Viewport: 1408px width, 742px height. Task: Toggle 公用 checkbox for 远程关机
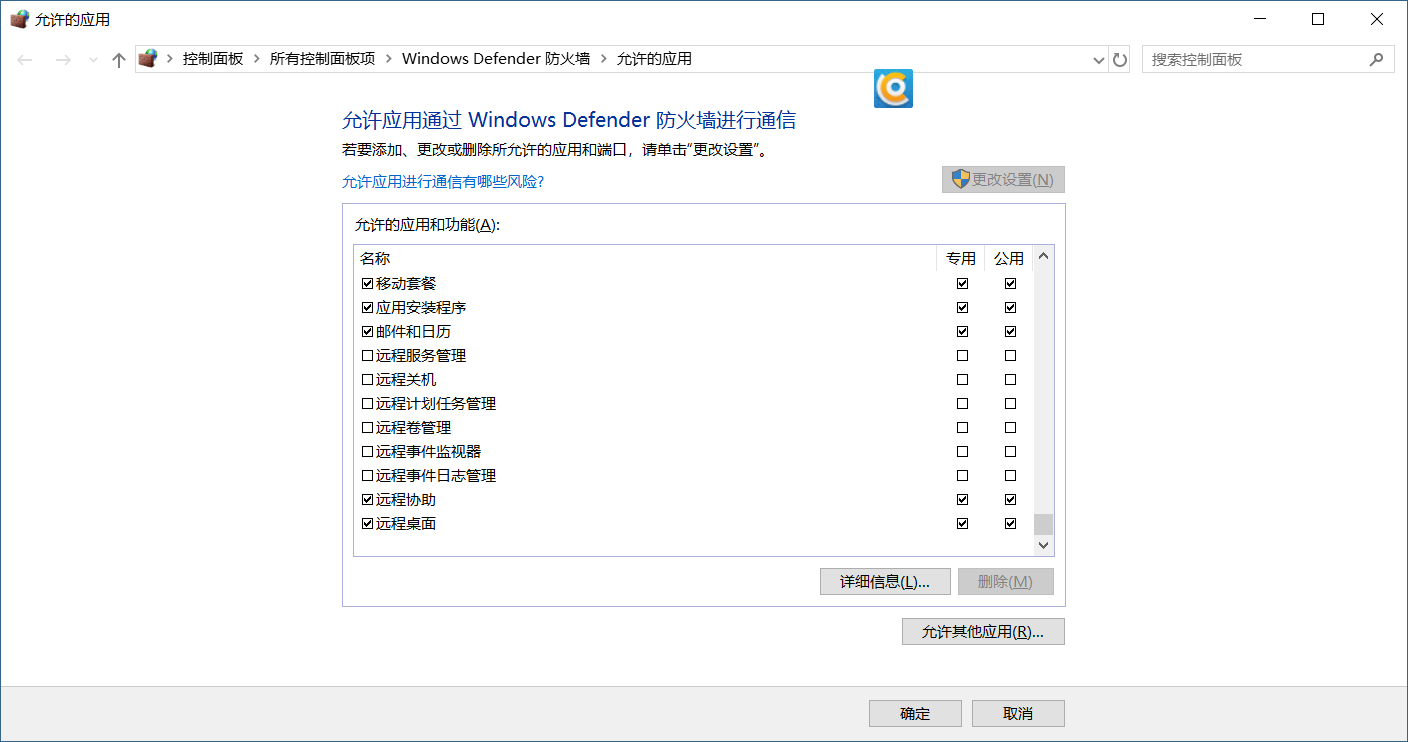[1010, 380]
